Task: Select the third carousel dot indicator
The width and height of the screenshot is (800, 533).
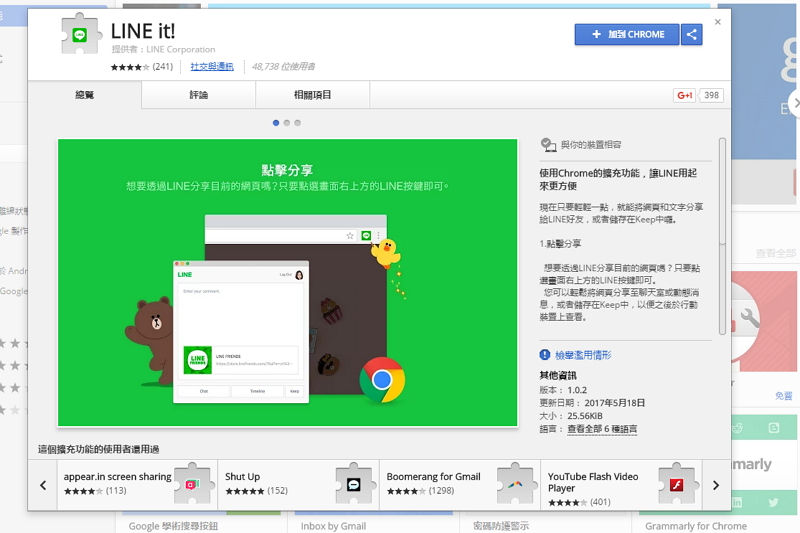Action: [x=297, y=123]
